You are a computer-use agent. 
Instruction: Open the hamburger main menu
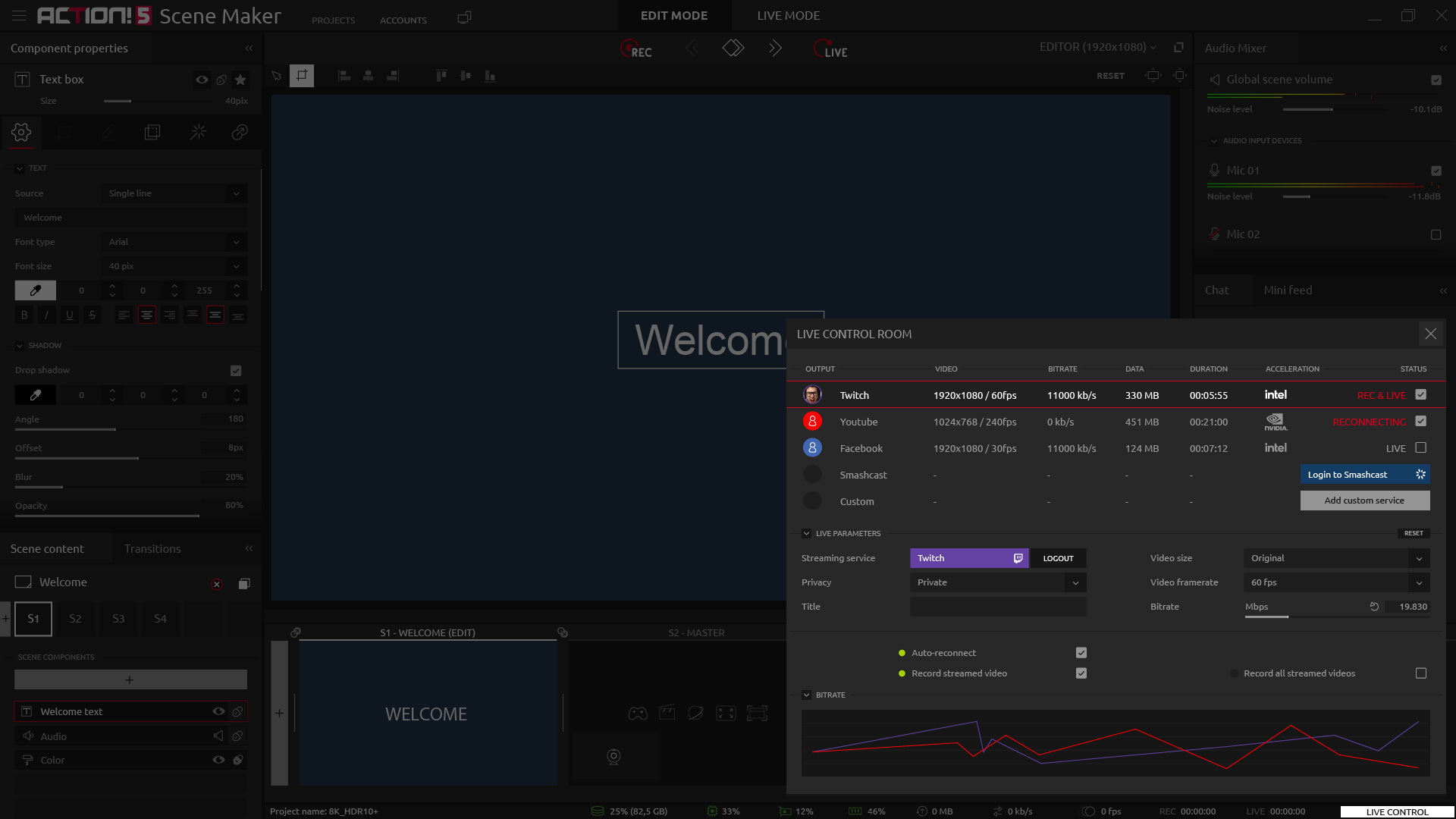(19, 15)
